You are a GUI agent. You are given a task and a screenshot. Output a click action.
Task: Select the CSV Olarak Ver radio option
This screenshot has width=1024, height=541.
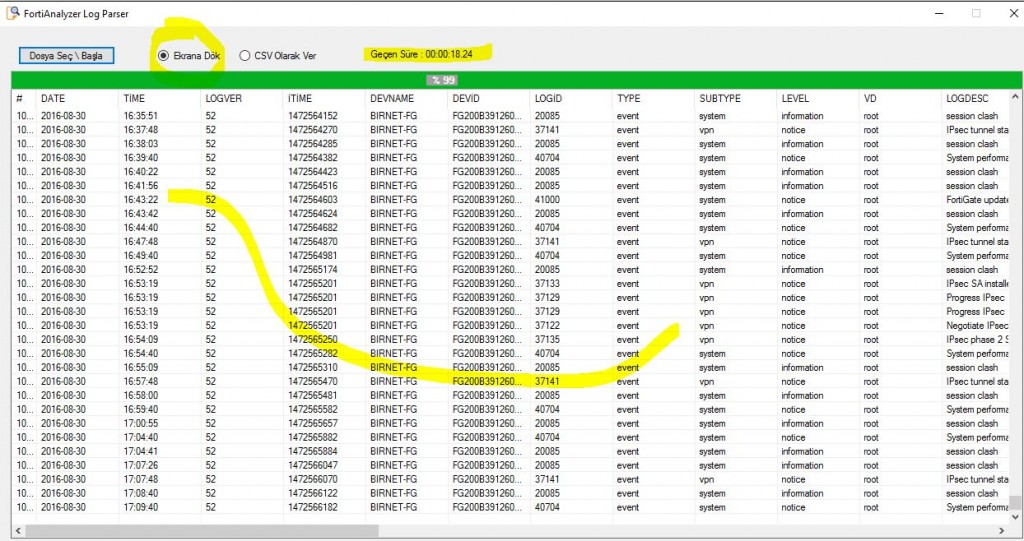click(278, 56)
